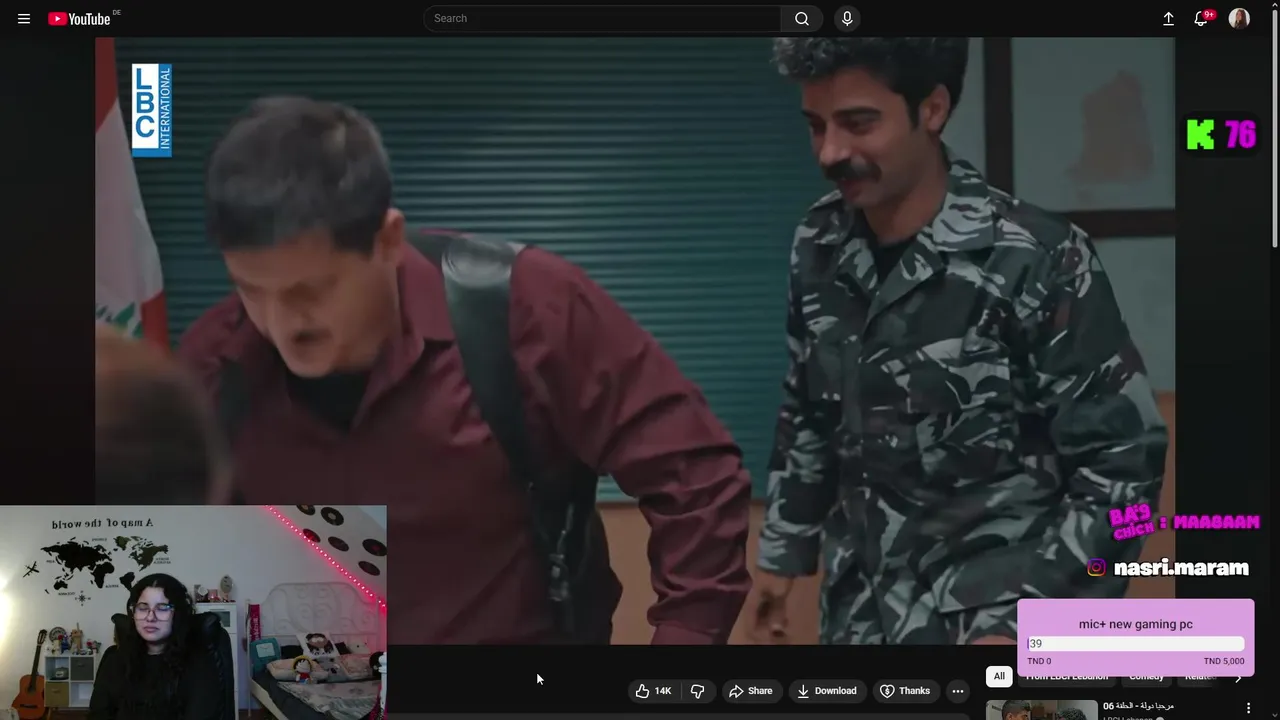Open the YouTube hamburger guide menu

tap(24, 18)
